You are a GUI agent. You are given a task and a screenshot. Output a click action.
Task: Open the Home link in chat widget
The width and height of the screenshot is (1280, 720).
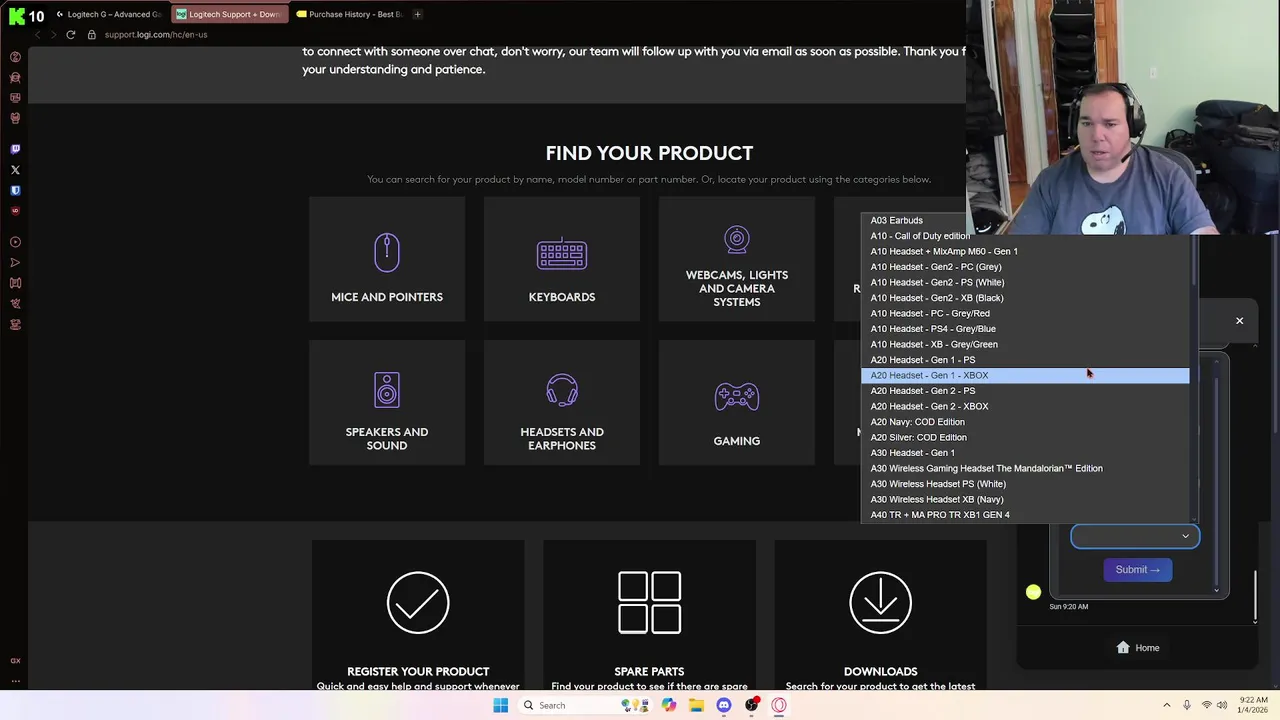tap(1137, 648)
